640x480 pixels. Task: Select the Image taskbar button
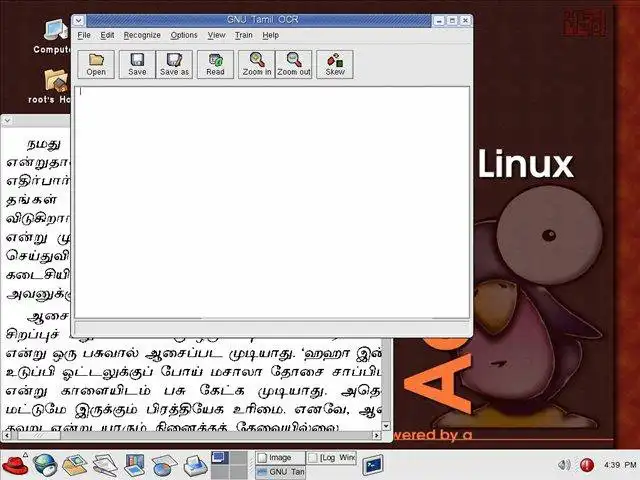280,458
